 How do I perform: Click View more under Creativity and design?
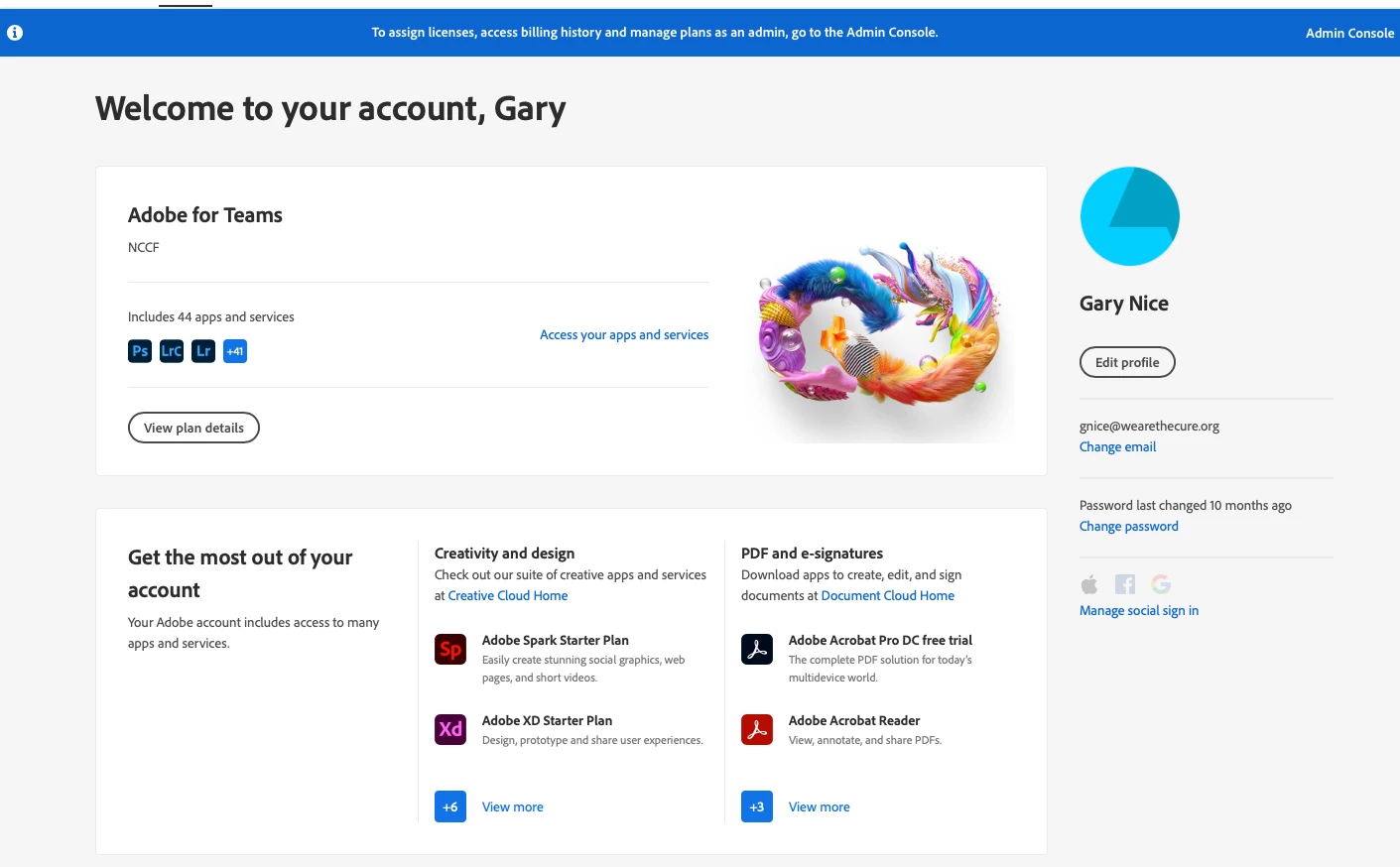[513, 807]
